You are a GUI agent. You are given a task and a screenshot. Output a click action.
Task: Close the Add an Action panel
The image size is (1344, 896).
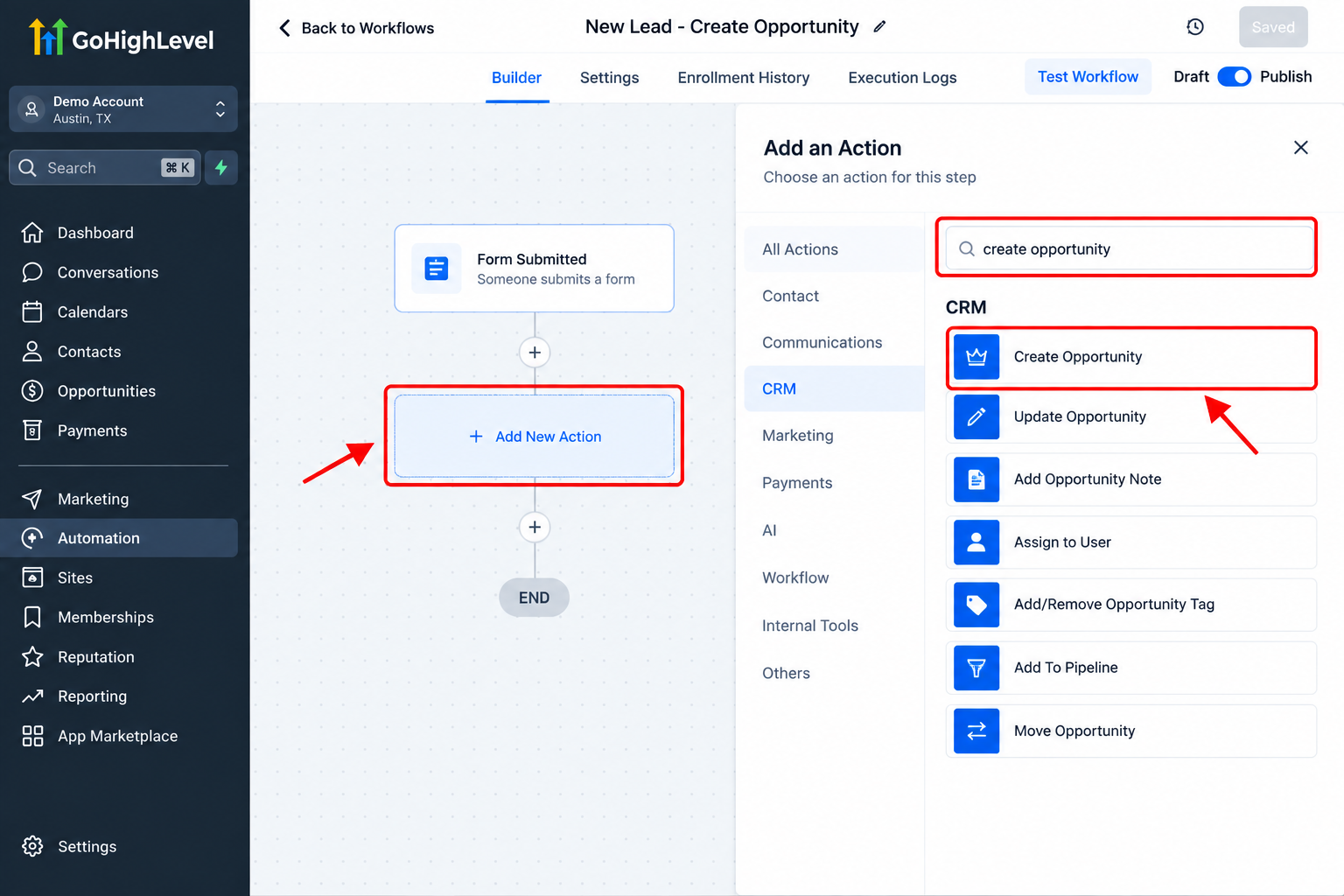click(1301, 148)
